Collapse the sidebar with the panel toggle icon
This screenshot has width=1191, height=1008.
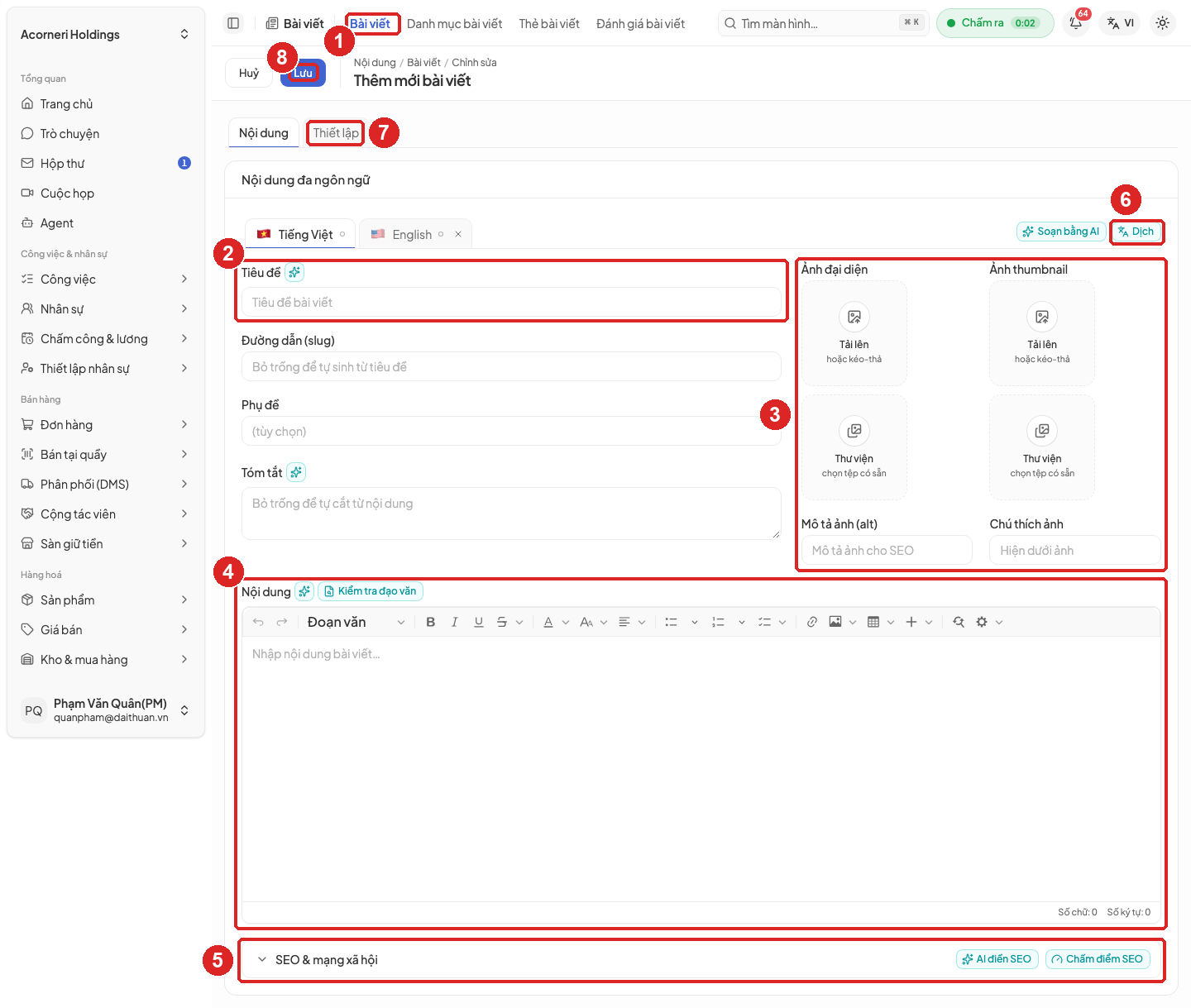click(233, 23)
